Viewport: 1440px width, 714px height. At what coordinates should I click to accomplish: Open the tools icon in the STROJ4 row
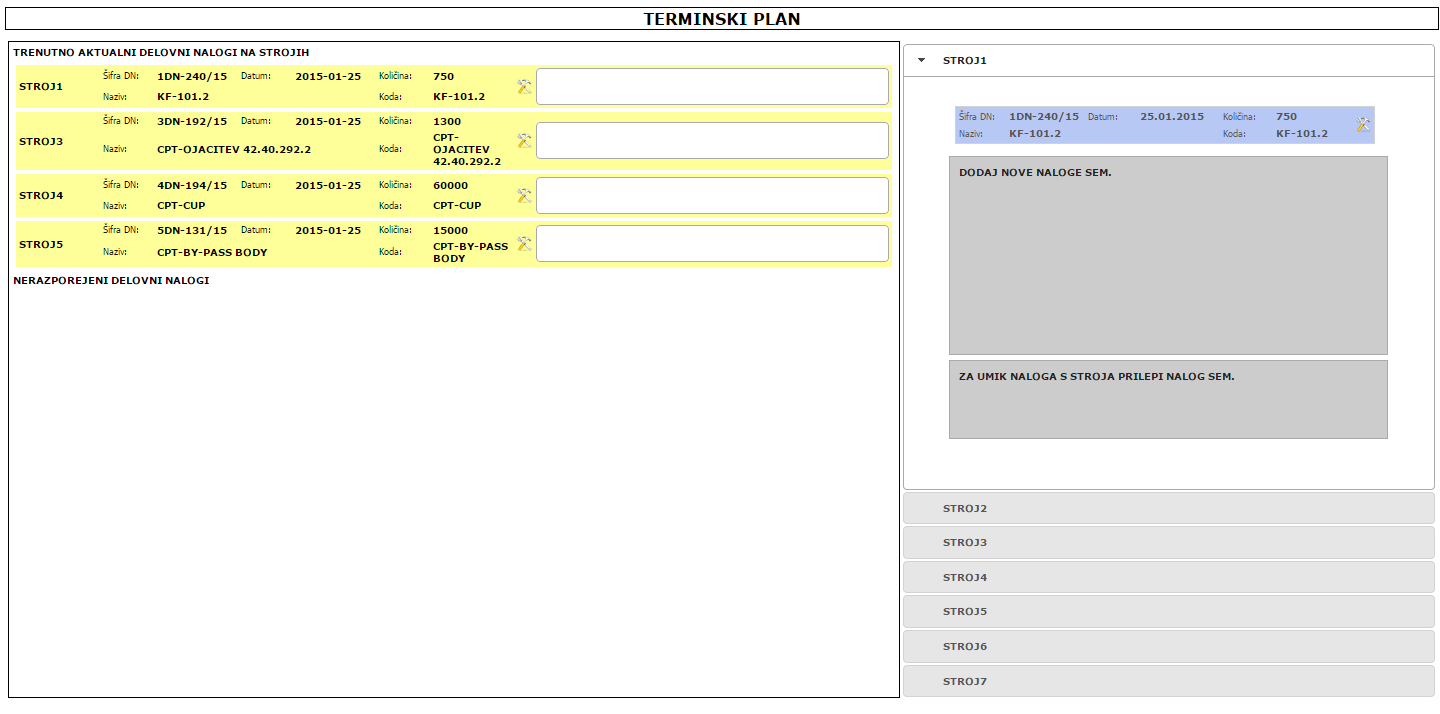pyautogui.click(x=524, y=196)
